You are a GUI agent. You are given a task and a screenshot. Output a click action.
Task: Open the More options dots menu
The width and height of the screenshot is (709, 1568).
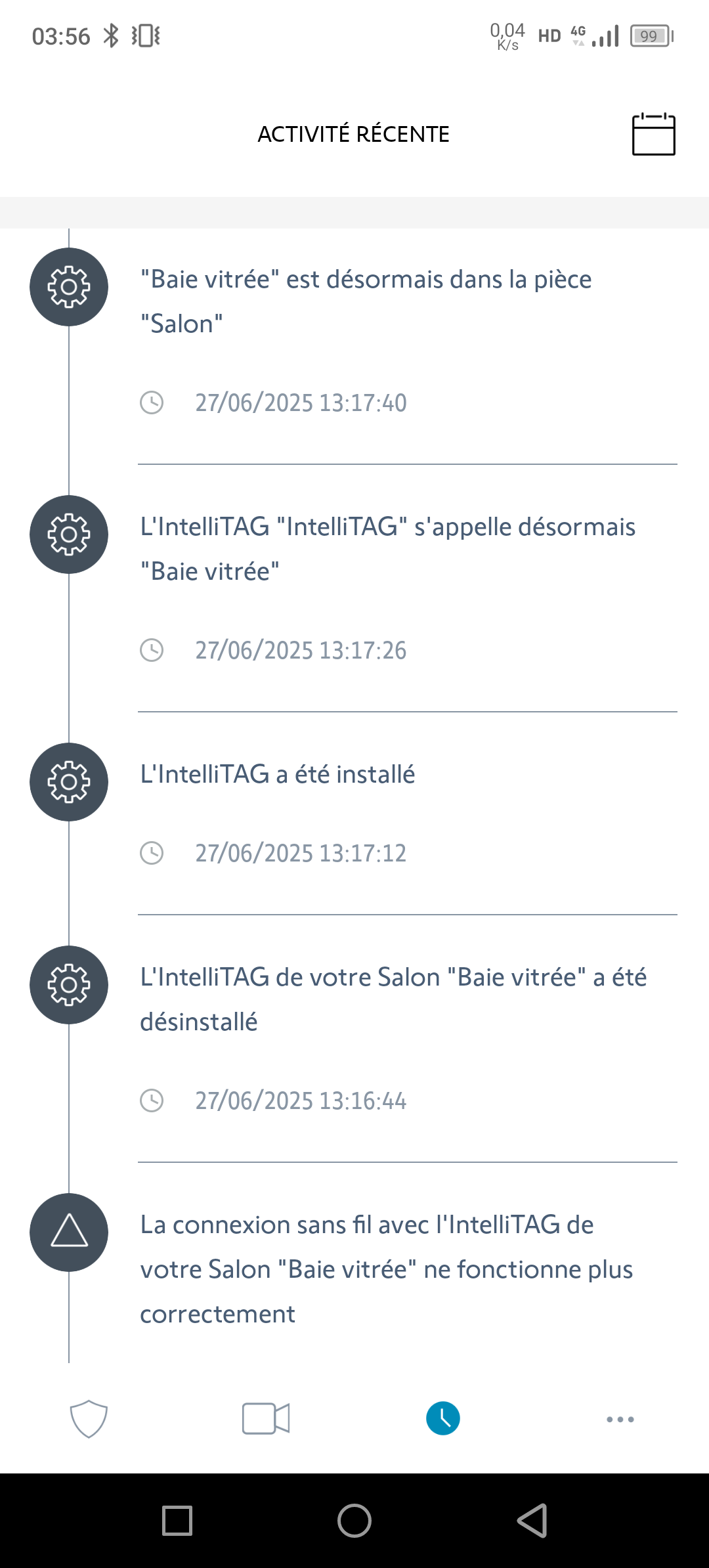click(620, 1419)
